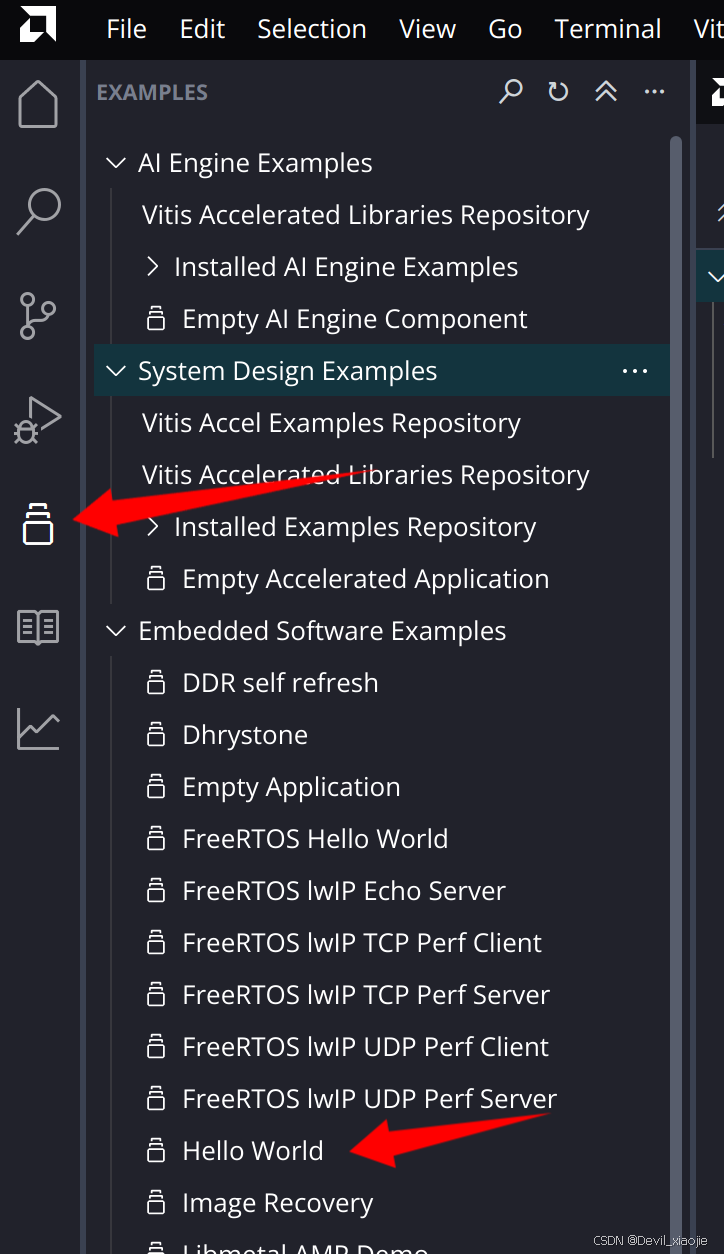Screen dimensions: 724x1254
Task: Collapse all example groups with double-chevron icon
Action: click(606, 92)
